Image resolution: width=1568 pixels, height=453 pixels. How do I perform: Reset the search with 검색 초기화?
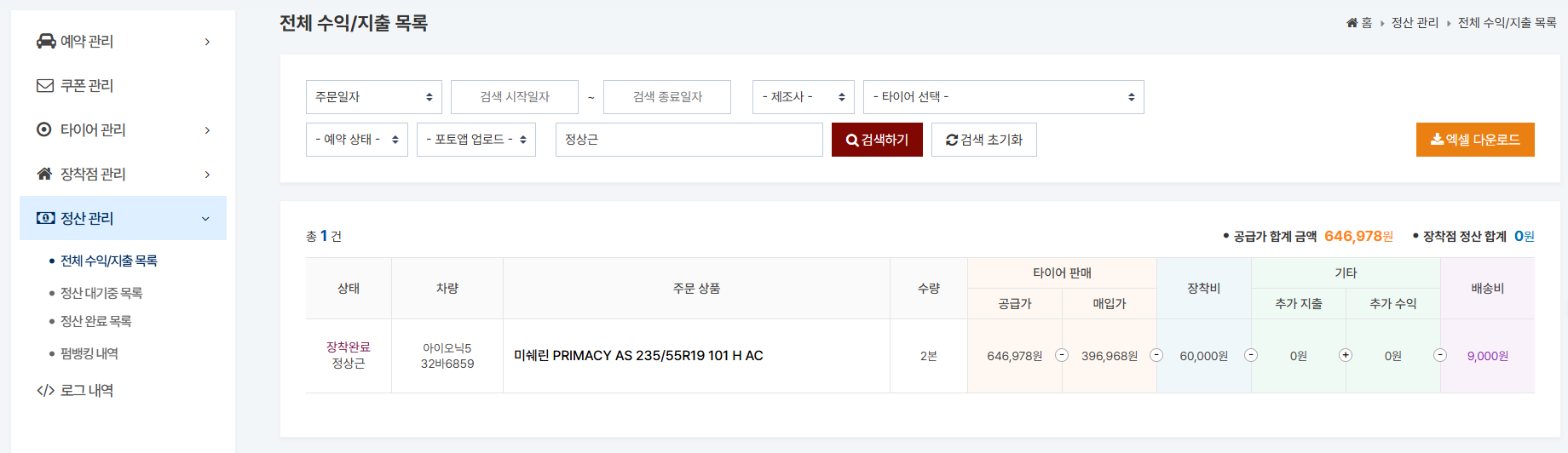point(983,140)
